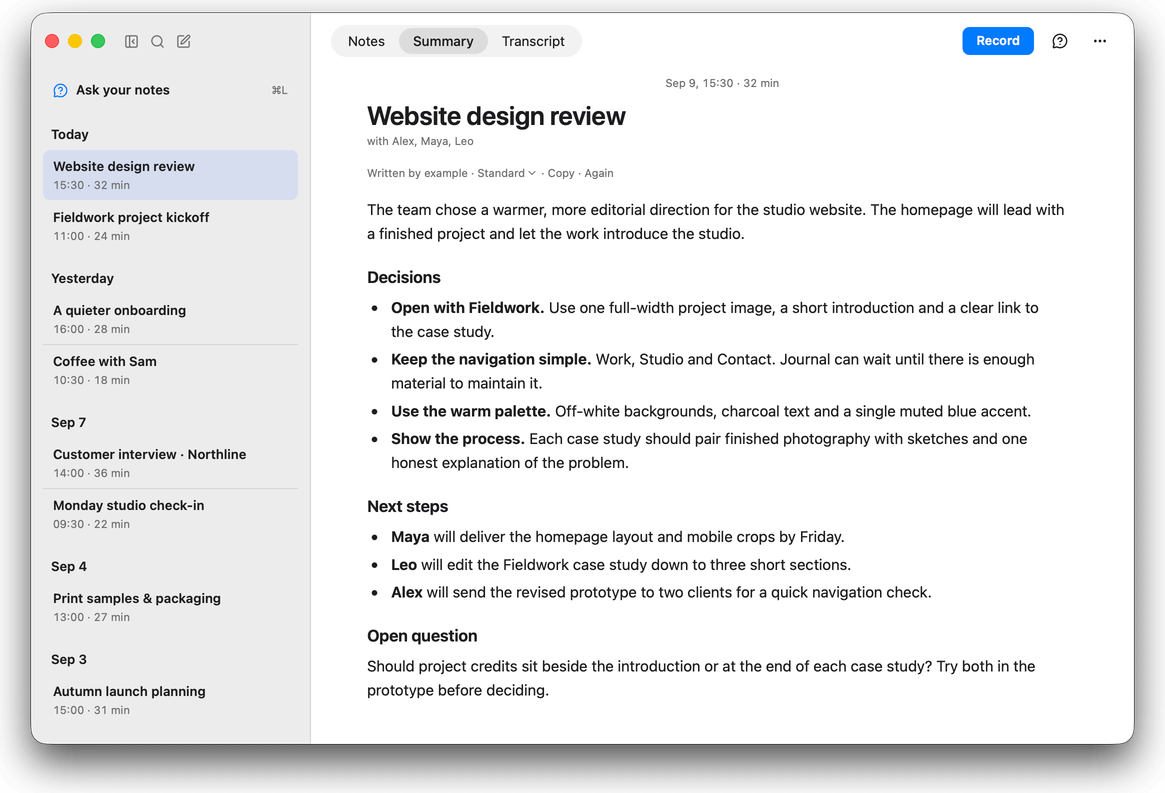Click the Today section label in the sidebar

(x=70, y=135)
